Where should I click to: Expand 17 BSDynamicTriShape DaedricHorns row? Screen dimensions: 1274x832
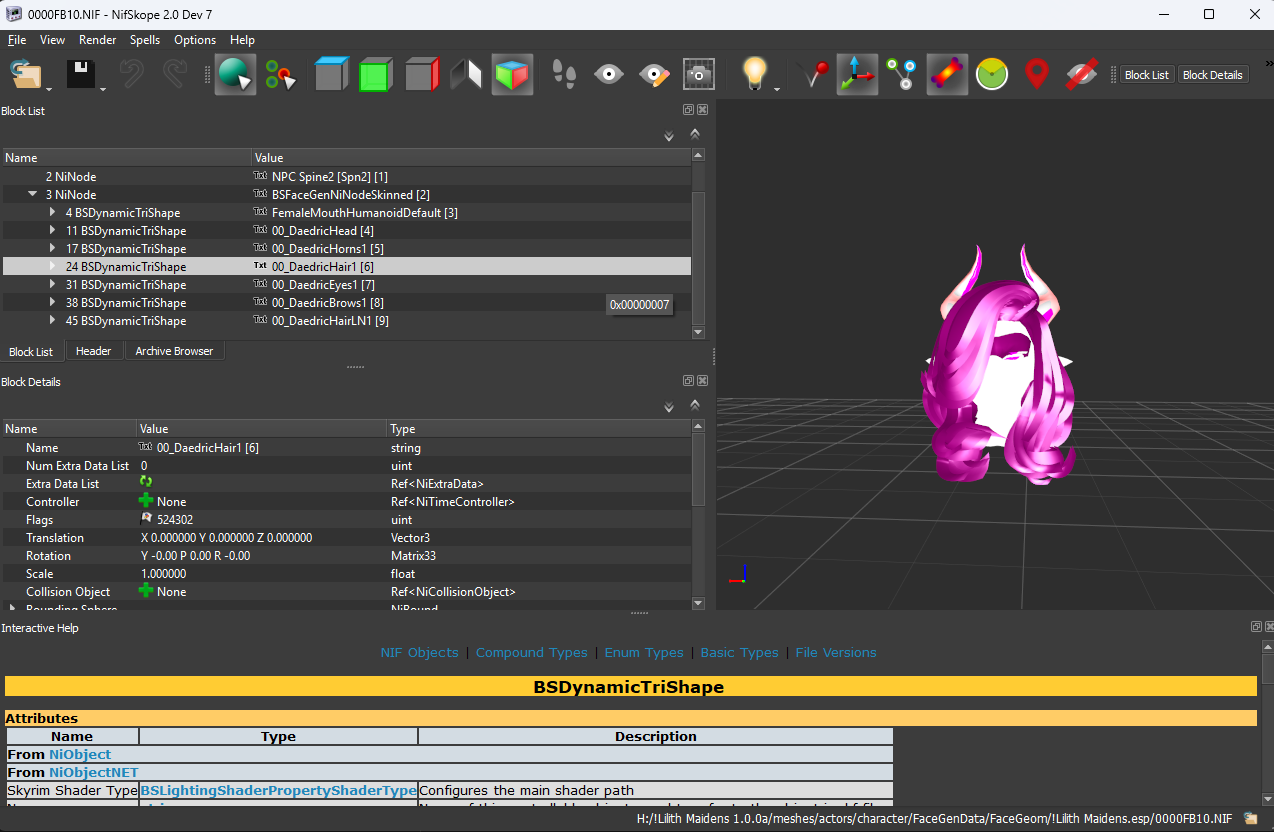point(53,248)
